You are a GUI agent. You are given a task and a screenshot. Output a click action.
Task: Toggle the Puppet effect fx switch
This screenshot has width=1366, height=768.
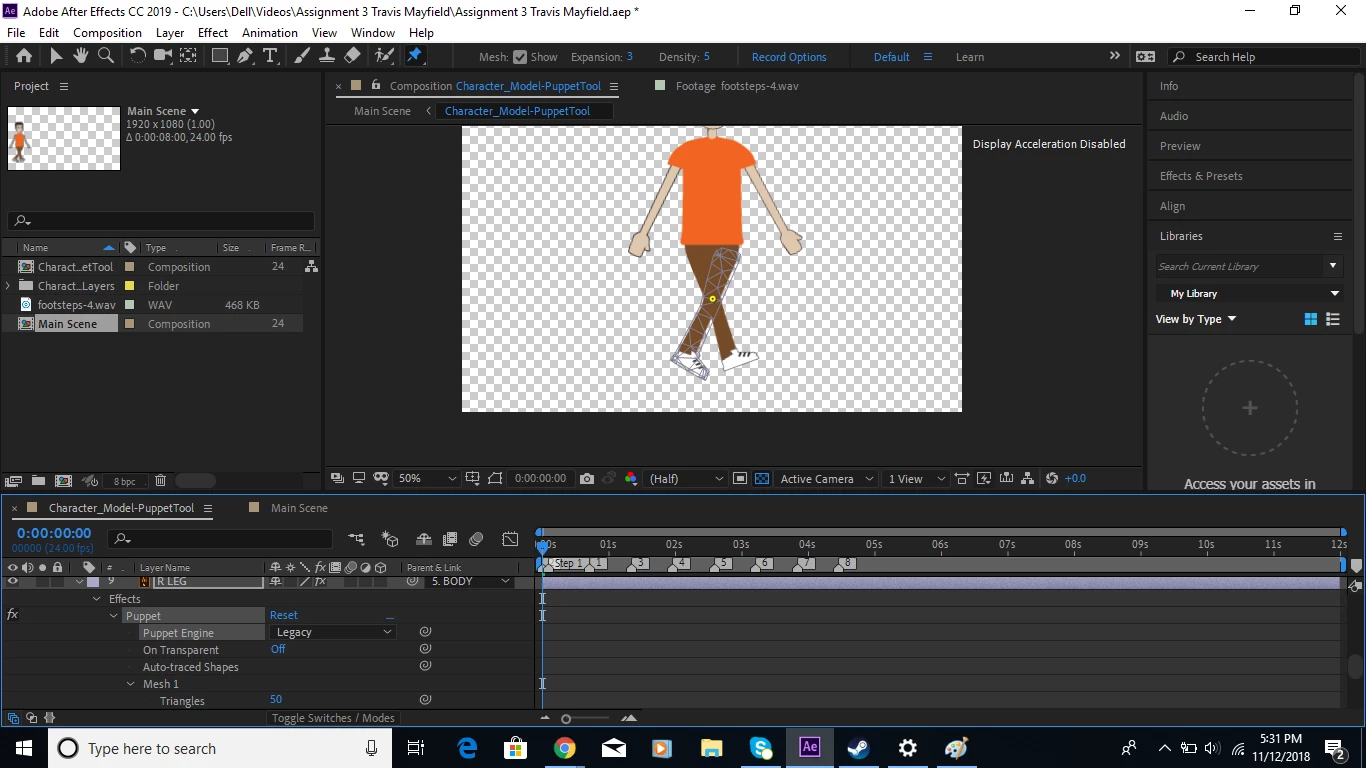pos(12,615)
